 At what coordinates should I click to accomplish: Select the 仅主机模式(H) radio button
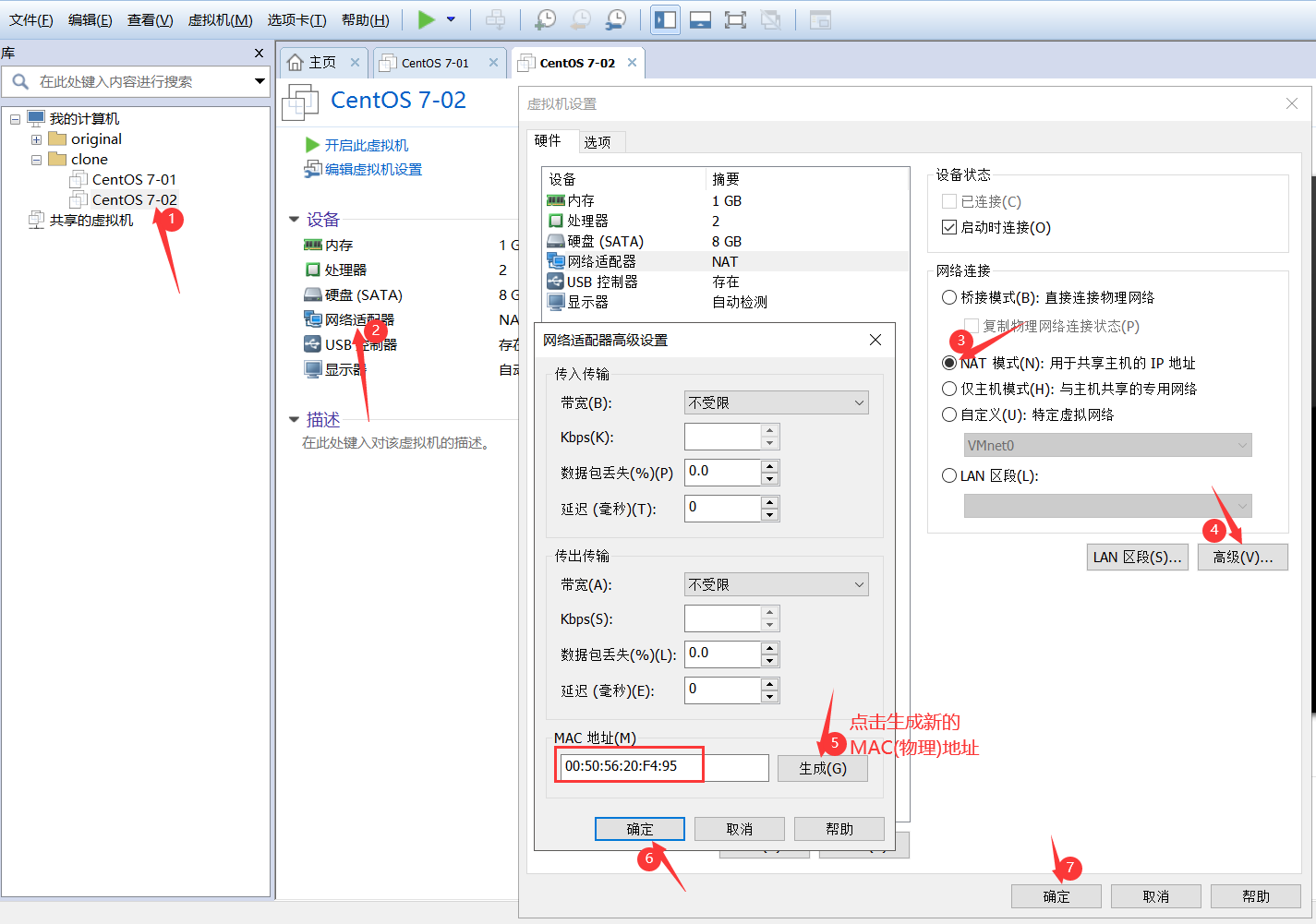coord(949,389)
